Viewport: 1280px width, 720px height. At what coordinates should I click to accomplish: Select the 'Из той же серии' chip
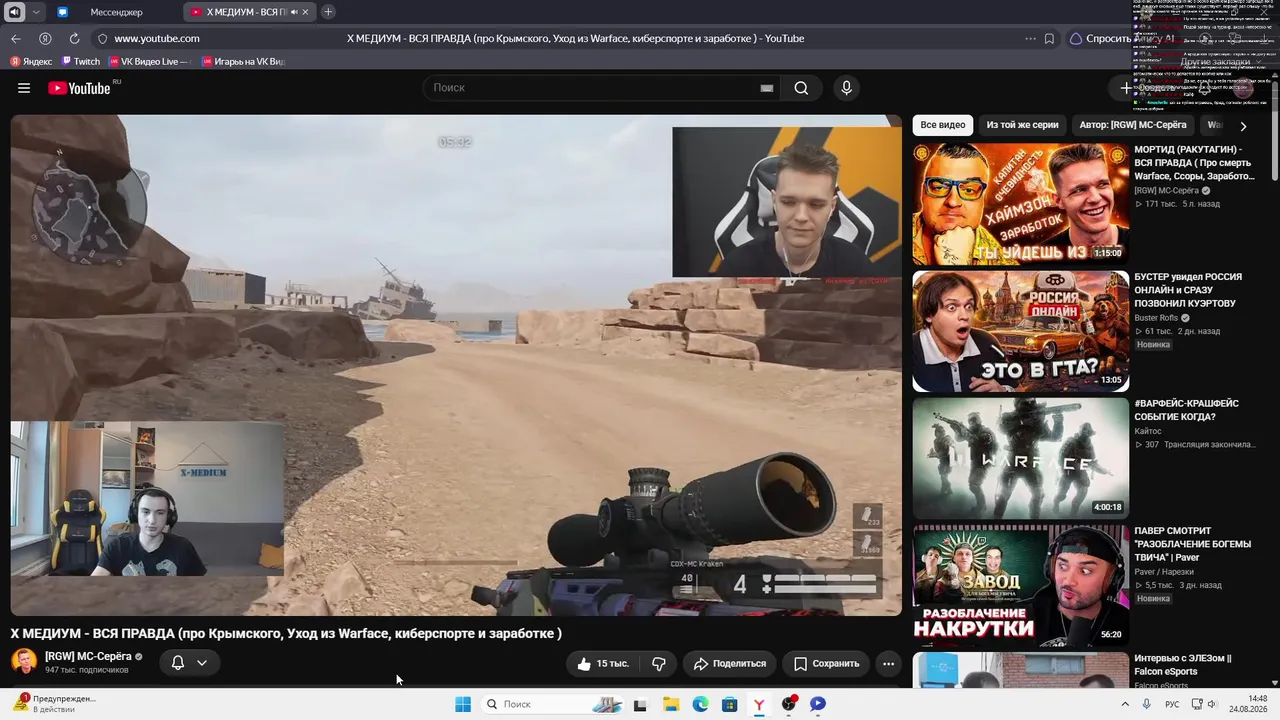pyautogui.click(x=1022, y=125)
